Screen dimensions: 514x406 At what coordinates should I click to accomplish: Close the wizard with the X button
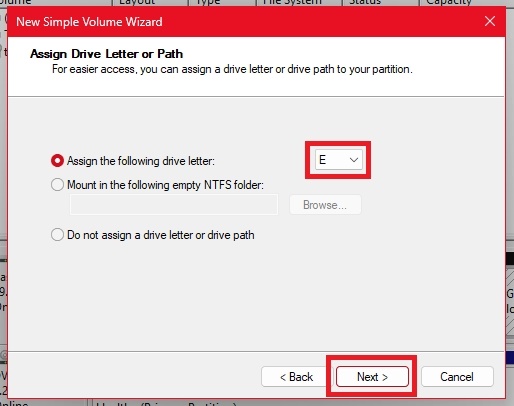490,22
